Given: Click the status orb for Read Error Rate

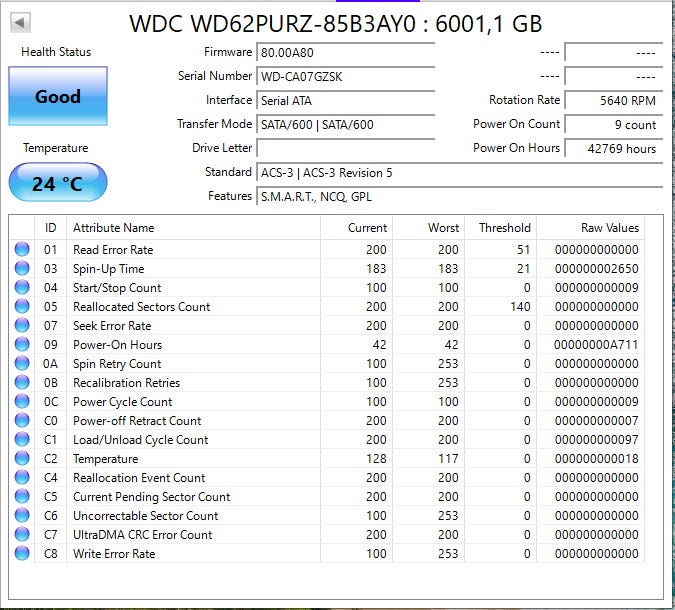Looking at the screenshot, I should pos(22,249).
